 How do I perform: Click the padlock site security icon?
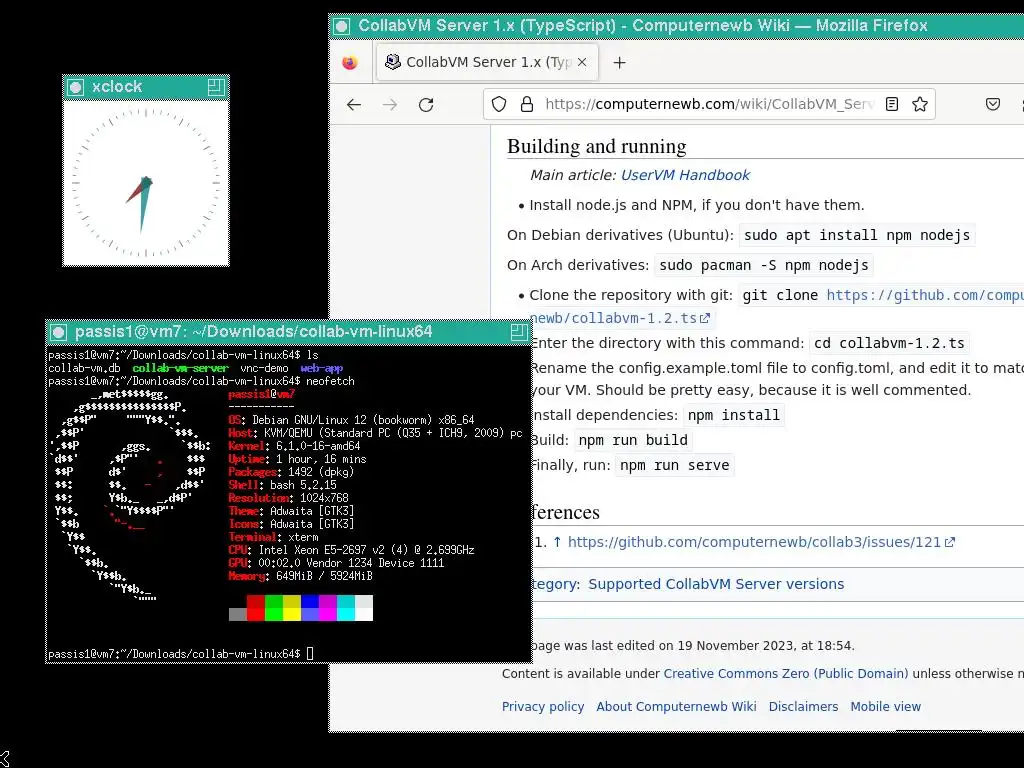pyautogui.click(x=526, y=104)
